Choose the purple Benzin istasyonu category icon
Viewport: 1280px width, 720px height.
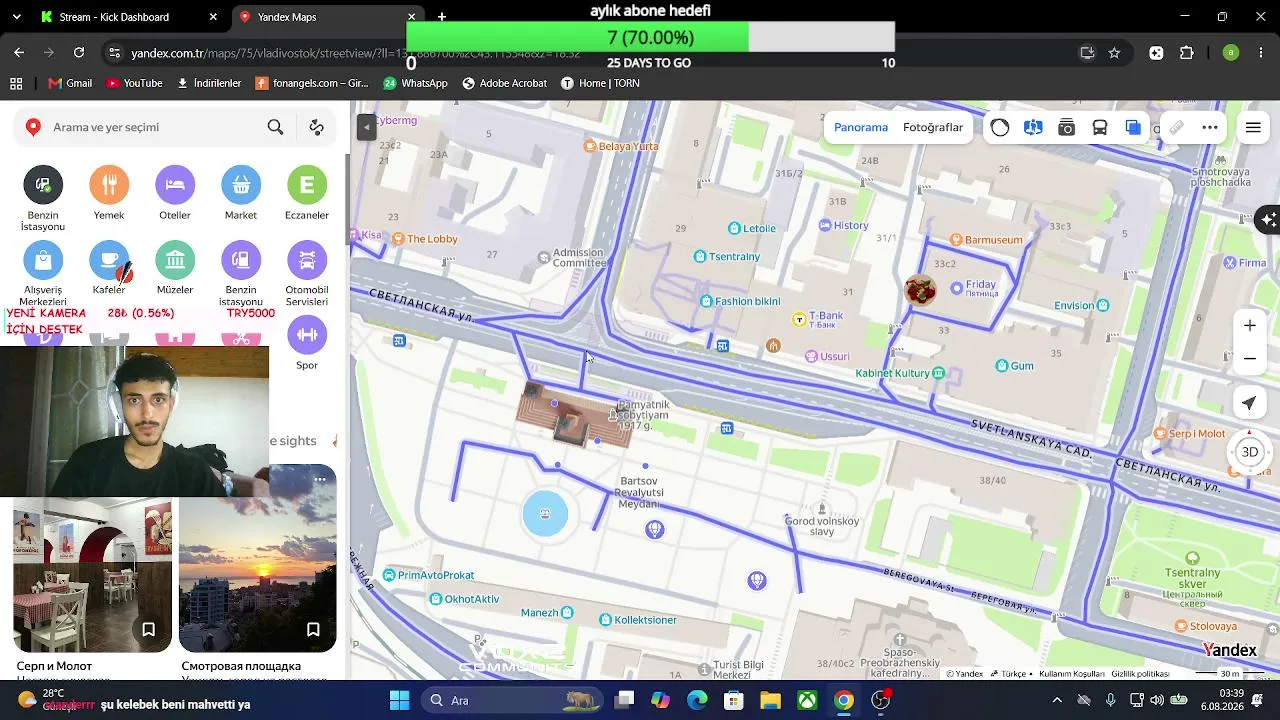[241, 261]
